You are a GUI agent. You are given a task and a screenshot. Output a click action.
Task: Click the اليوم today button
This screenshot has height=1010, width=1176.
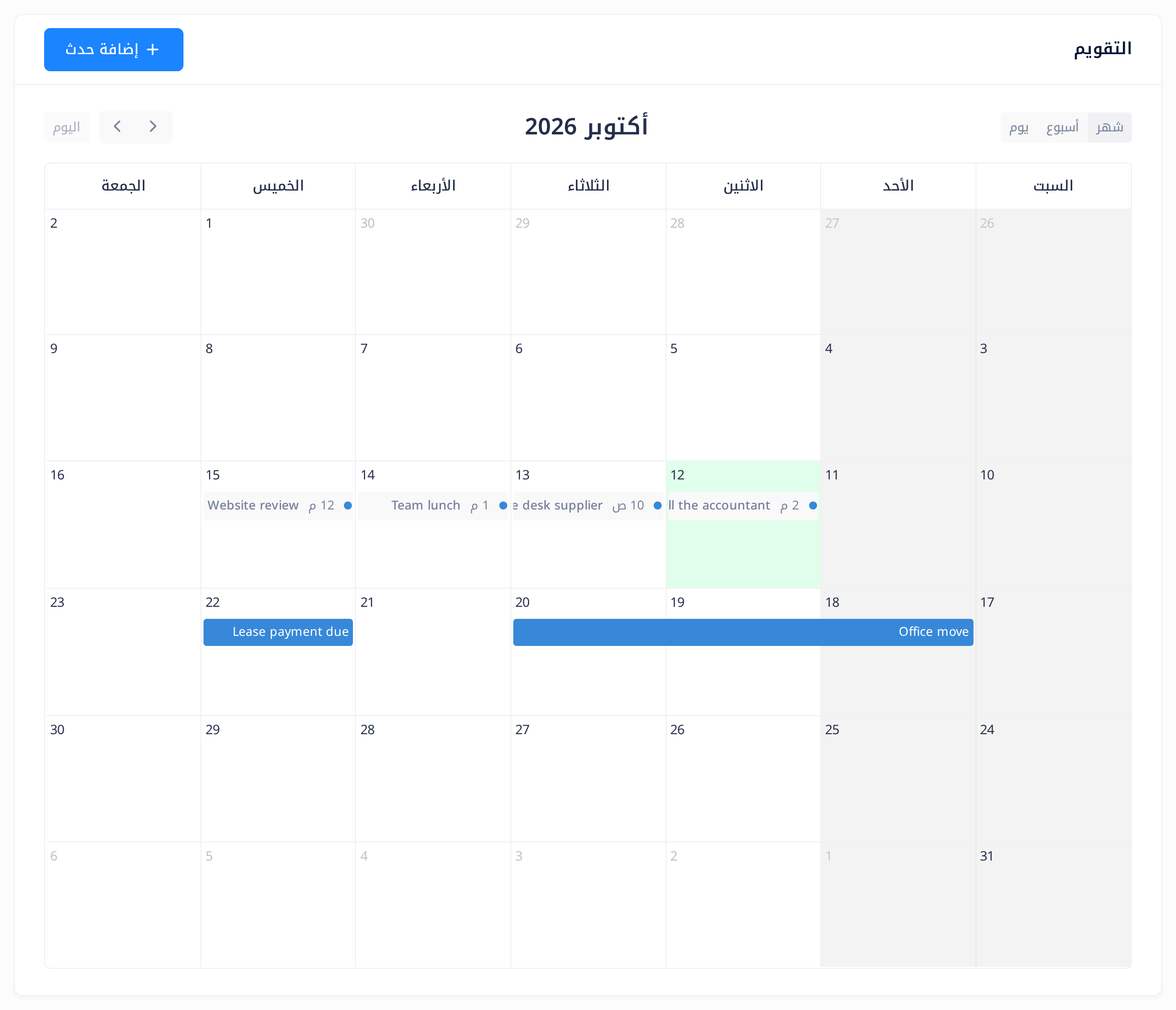coord(66,127)
